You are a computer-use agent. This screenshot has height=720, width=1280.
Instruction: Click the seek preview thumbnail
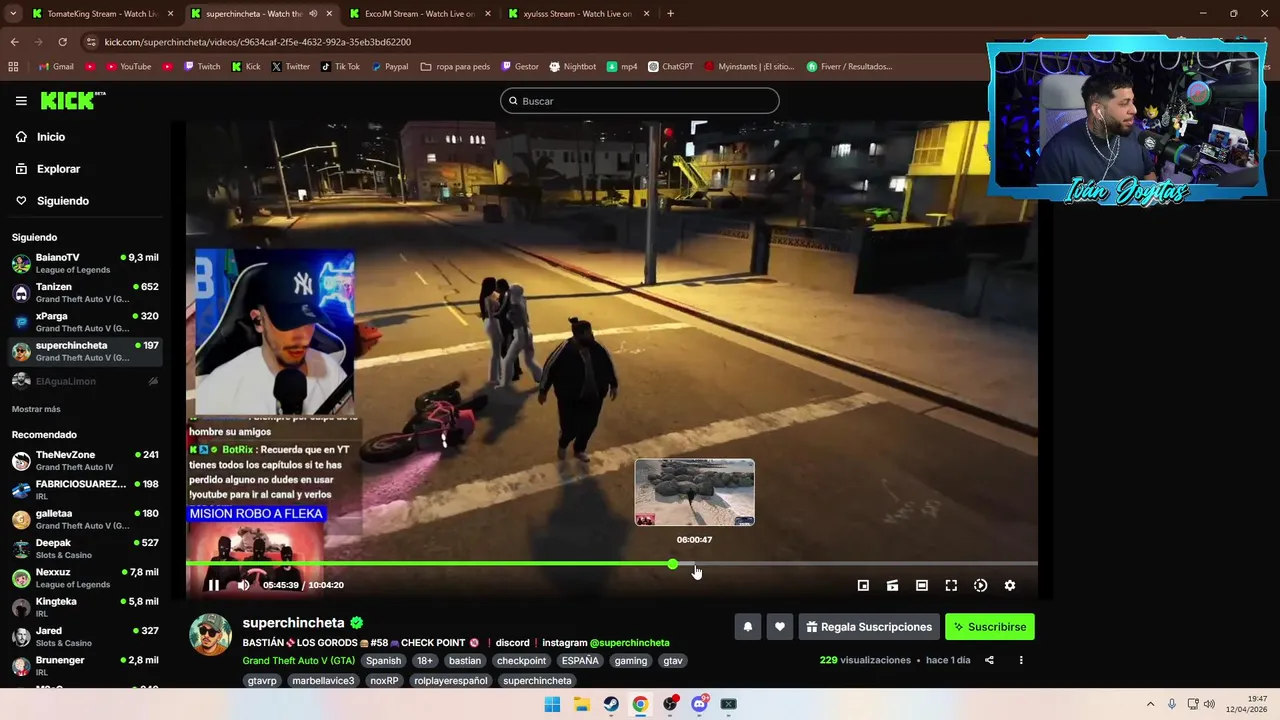tap(695, 492)
